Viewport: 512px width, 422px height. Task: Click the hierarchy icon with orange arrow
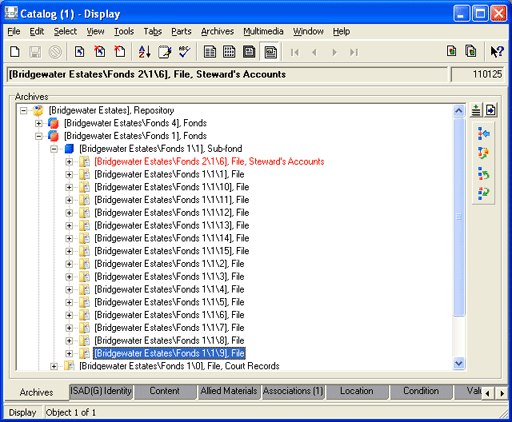(483, 153)
